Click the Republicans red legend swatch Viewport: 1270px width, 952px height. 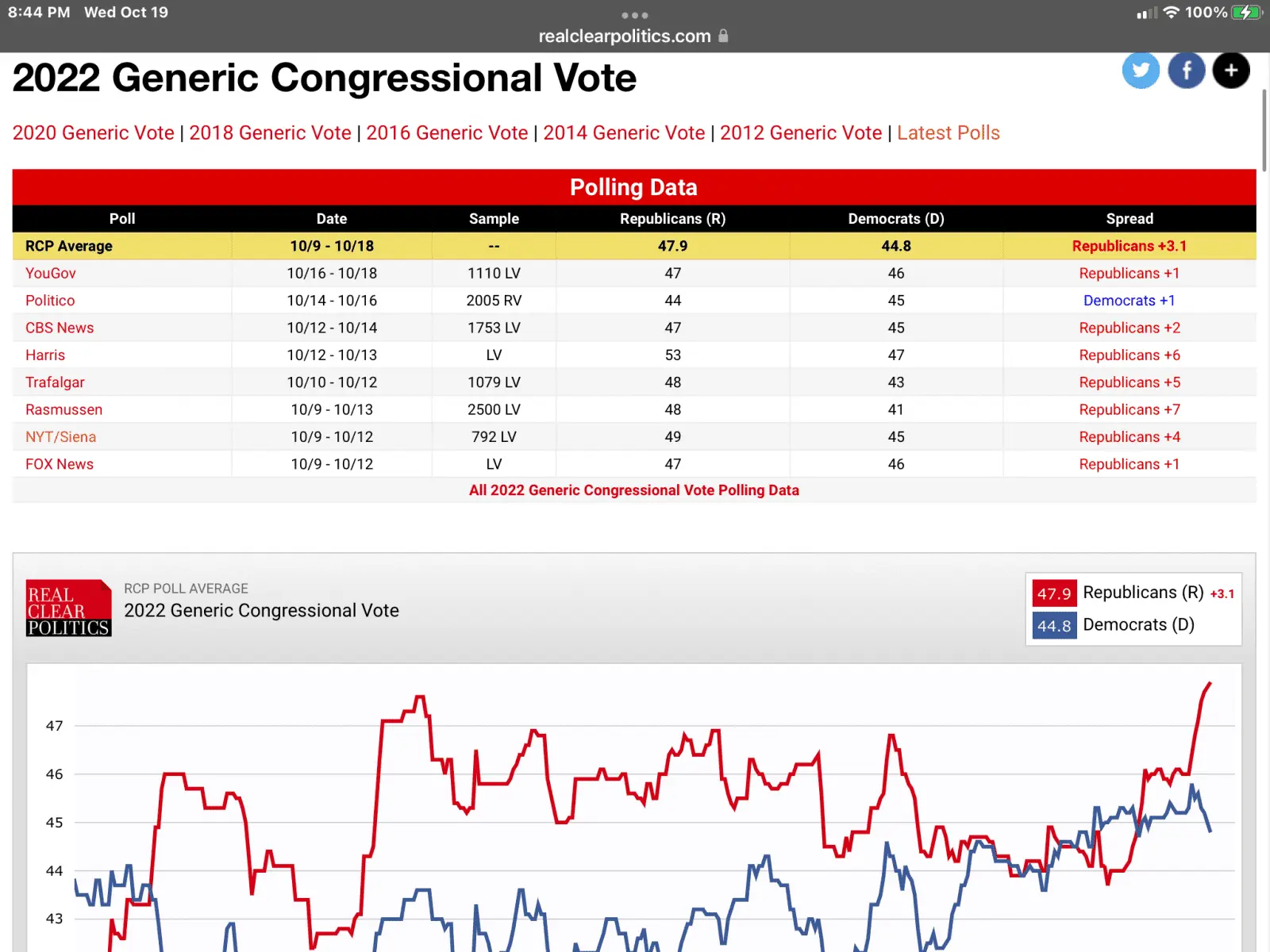(1054, 593)
